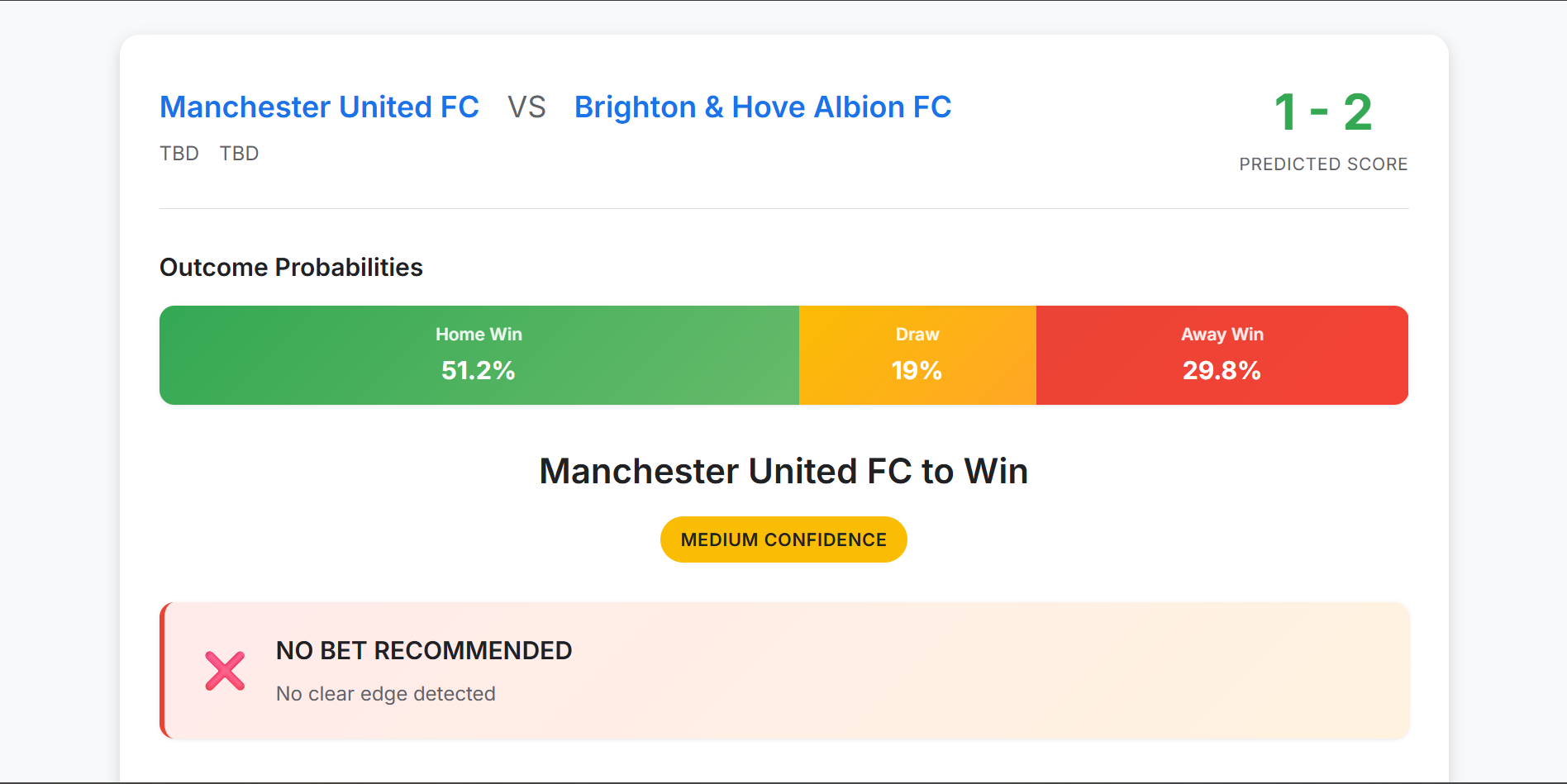Click the first TBD label

coord(179,153)
